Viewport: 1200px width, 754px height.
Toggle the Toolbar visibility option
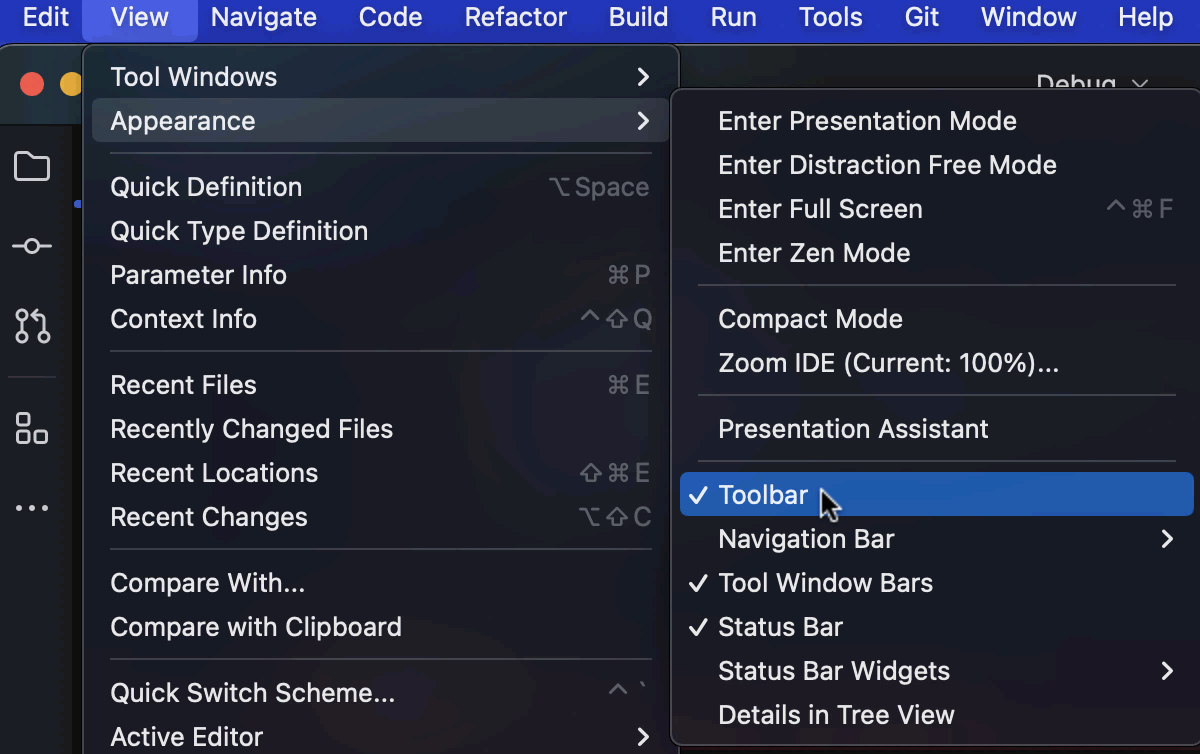[x=763, y=495]
